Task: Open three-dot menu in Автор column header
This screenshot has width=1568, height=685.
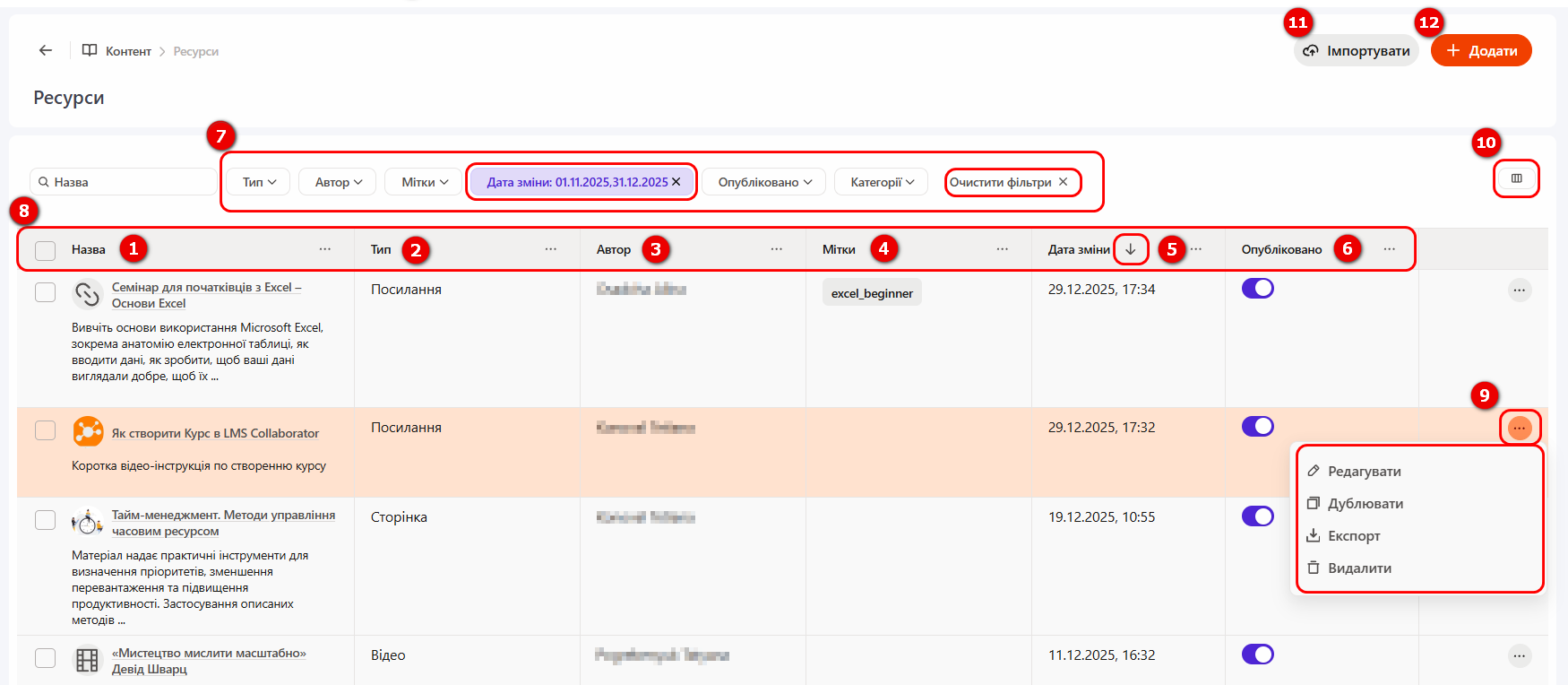Action: click(777, 249)
